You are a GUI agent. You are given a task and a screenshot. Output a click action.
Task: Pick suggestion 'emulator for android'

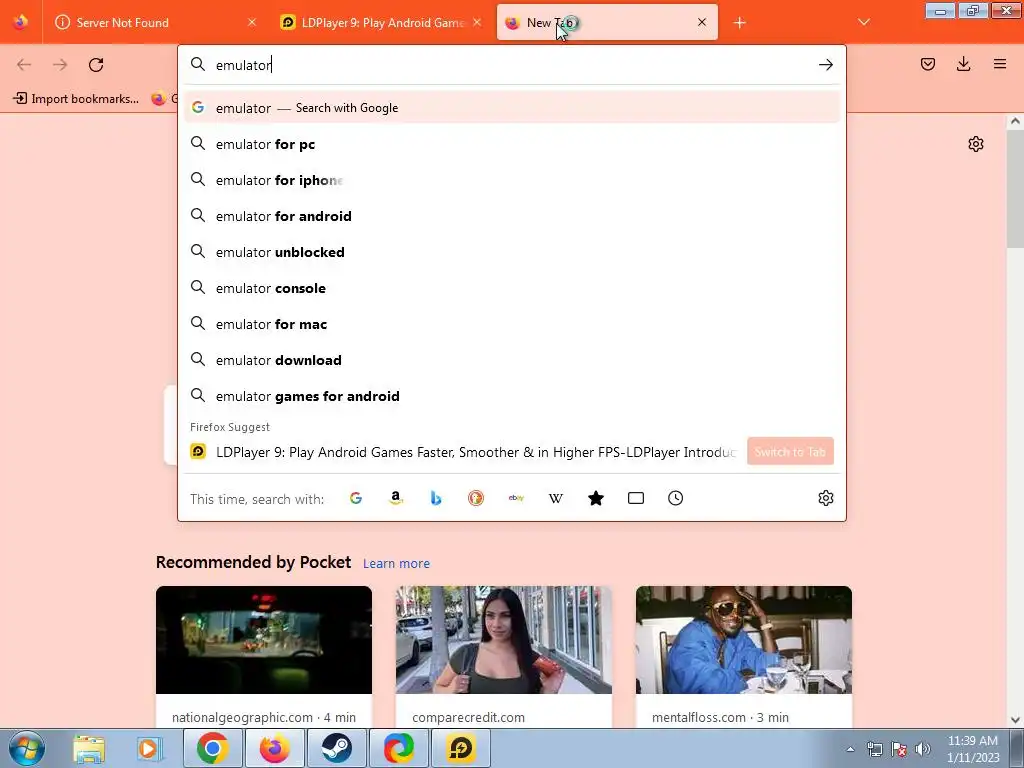tap(512, 216)
